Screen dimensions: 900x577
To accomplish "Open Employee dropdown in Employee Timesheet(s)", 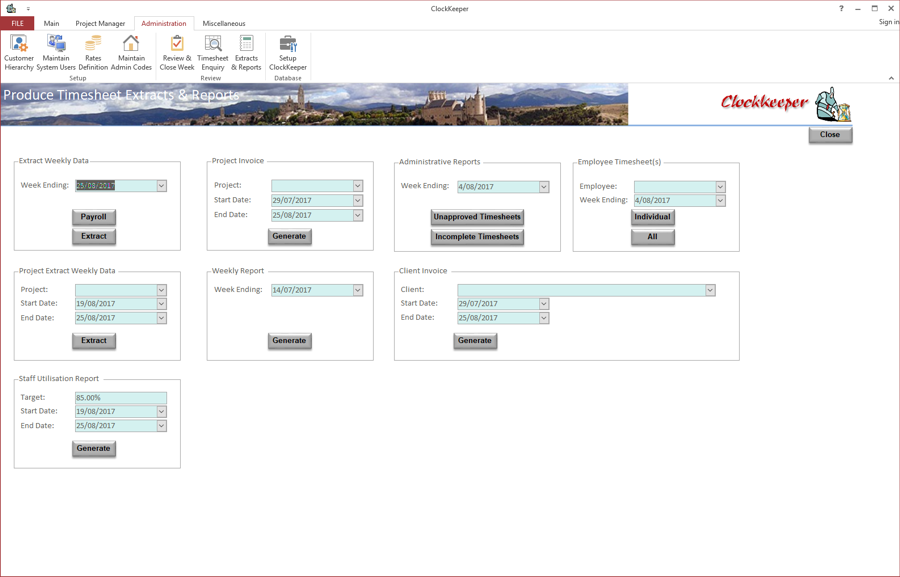I will click(720, 187).
